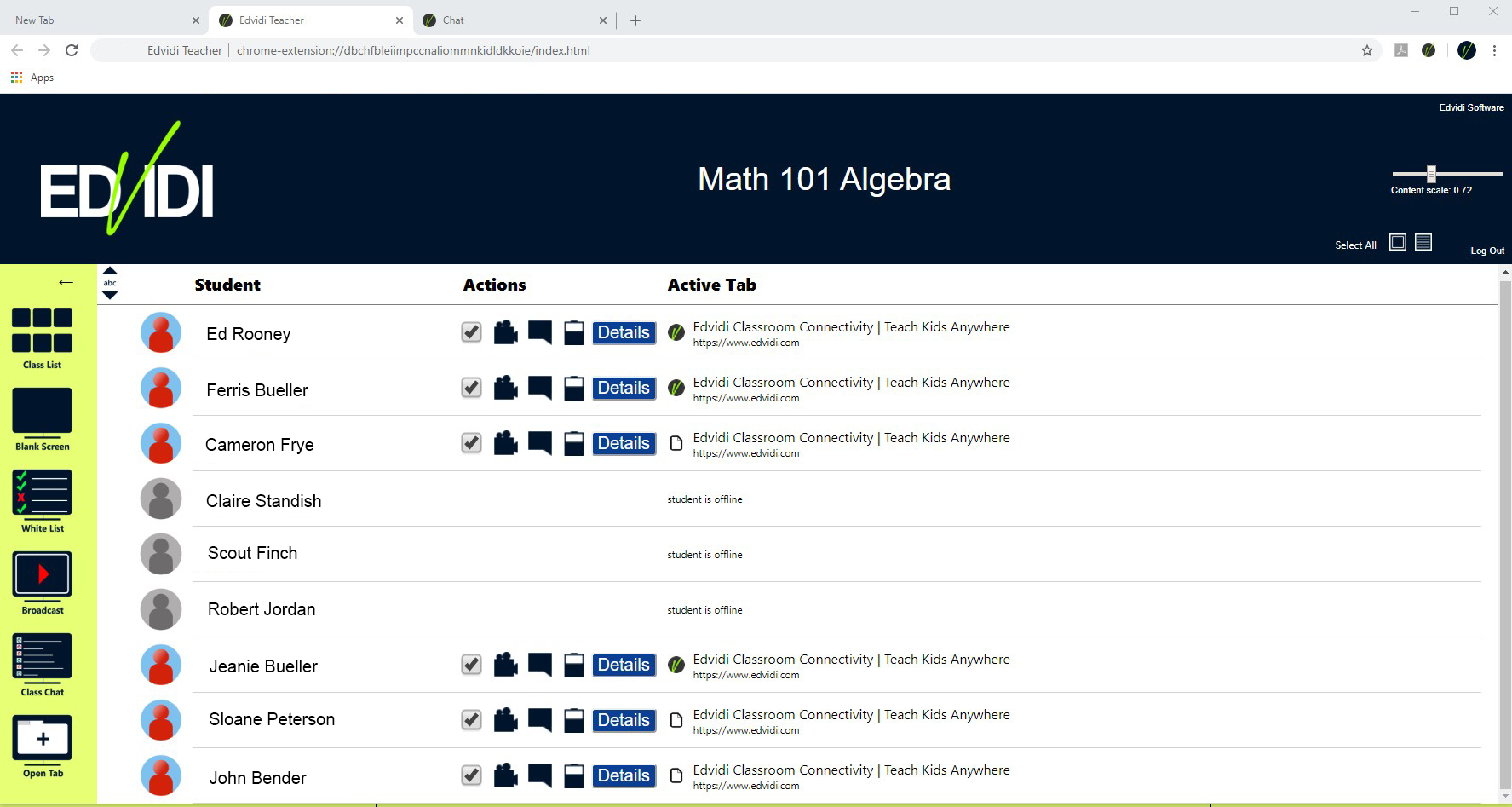Open chat bubble for Ed Rooney
The image size is (1512, 807).
pyautogui.click(x=540, y=332)
